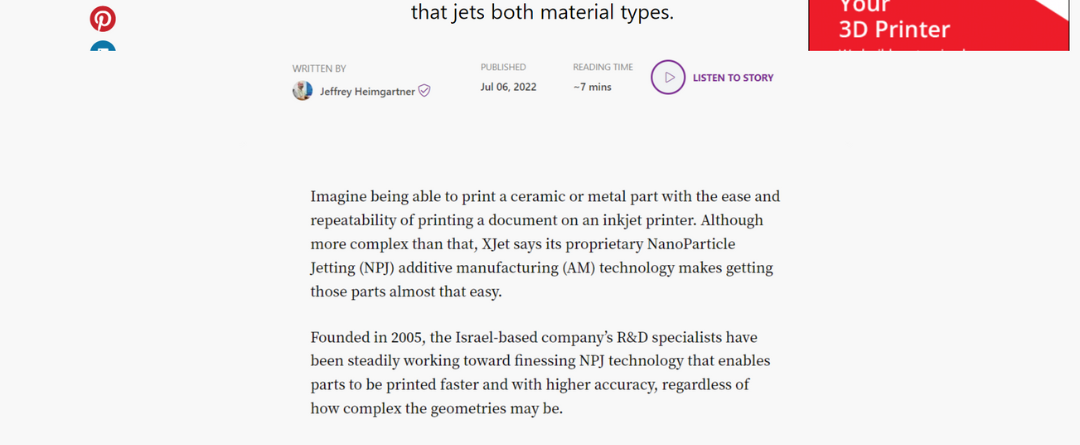This screenshot has height=445, width=1080.
Task: Click the verified shield badge beside author
Action: [424, 91]
